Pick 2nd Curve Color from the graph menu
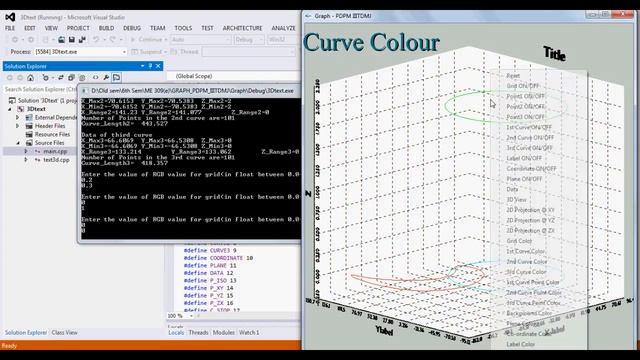This screenshot has width=640, height=360. point(527,262)
